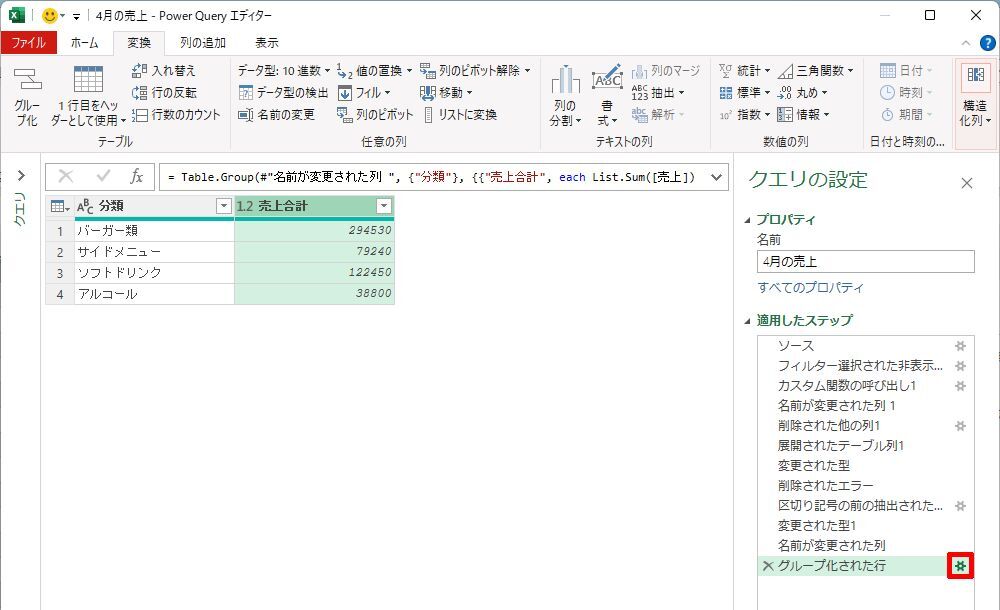
Task: Click the すべてのプロパティ link
Action: pos(810,288)
